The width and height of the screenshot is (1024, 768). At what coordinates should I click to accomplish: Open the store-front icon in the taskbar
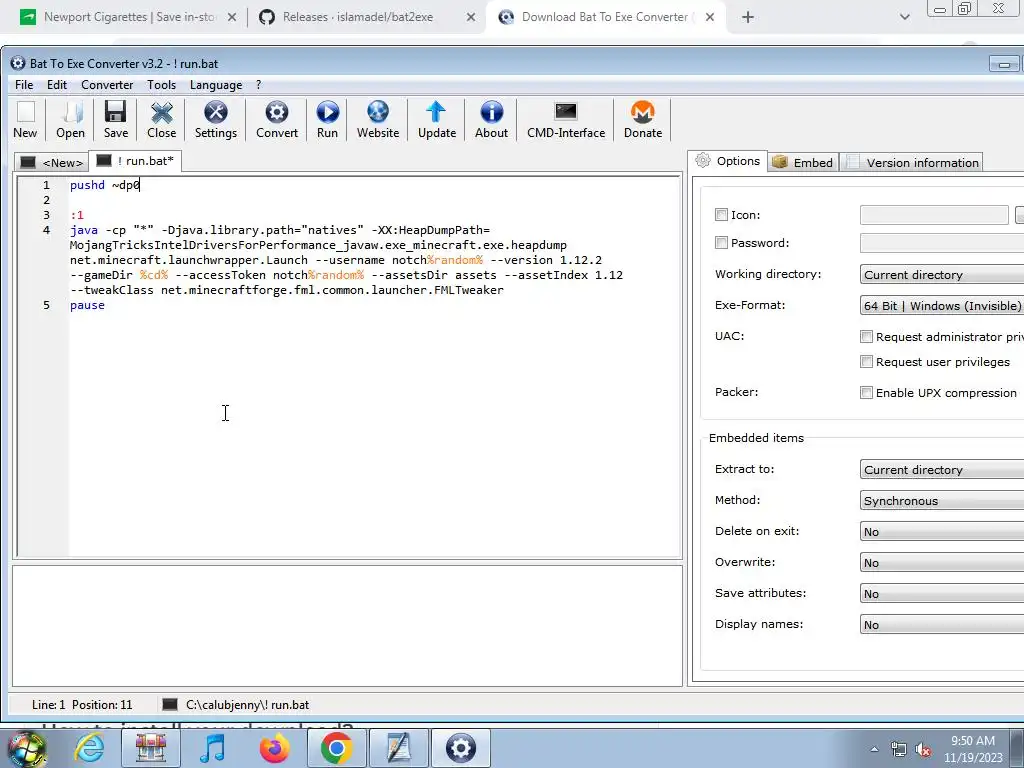point(151,748)
